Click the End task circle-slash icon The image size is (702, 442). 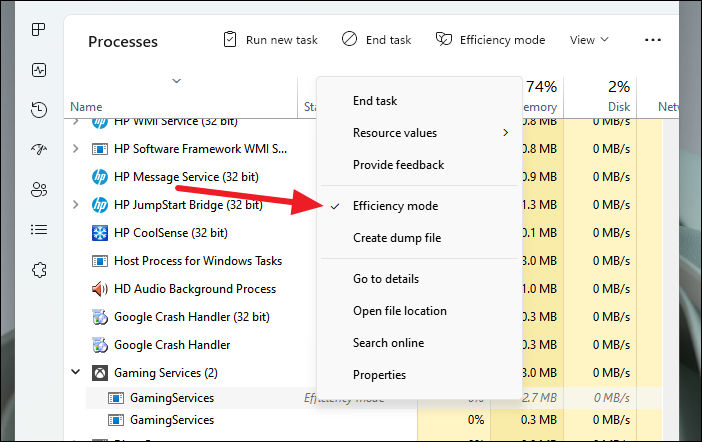[349, 39]
